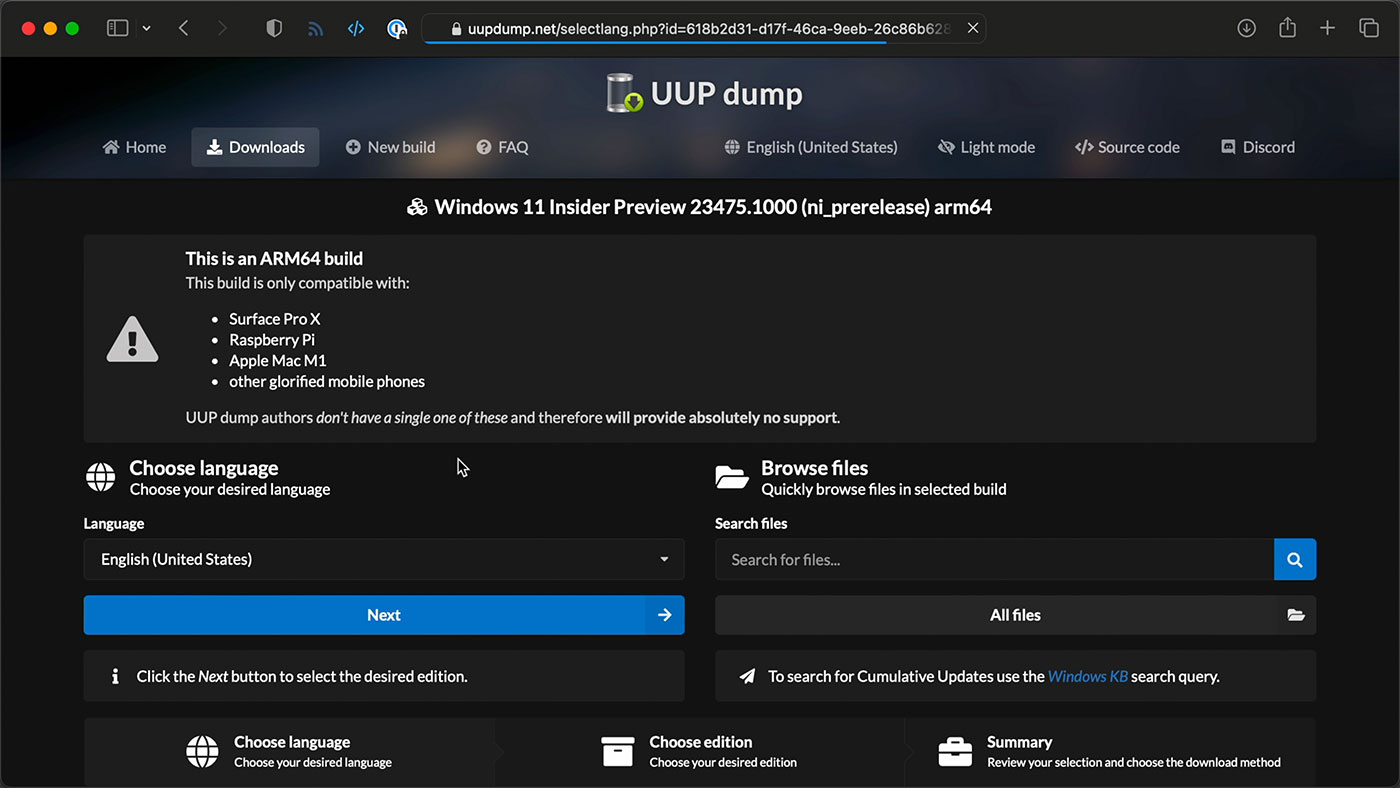
Task: Click 'Raspberry Pi' list item
Action: coord(272,340)
